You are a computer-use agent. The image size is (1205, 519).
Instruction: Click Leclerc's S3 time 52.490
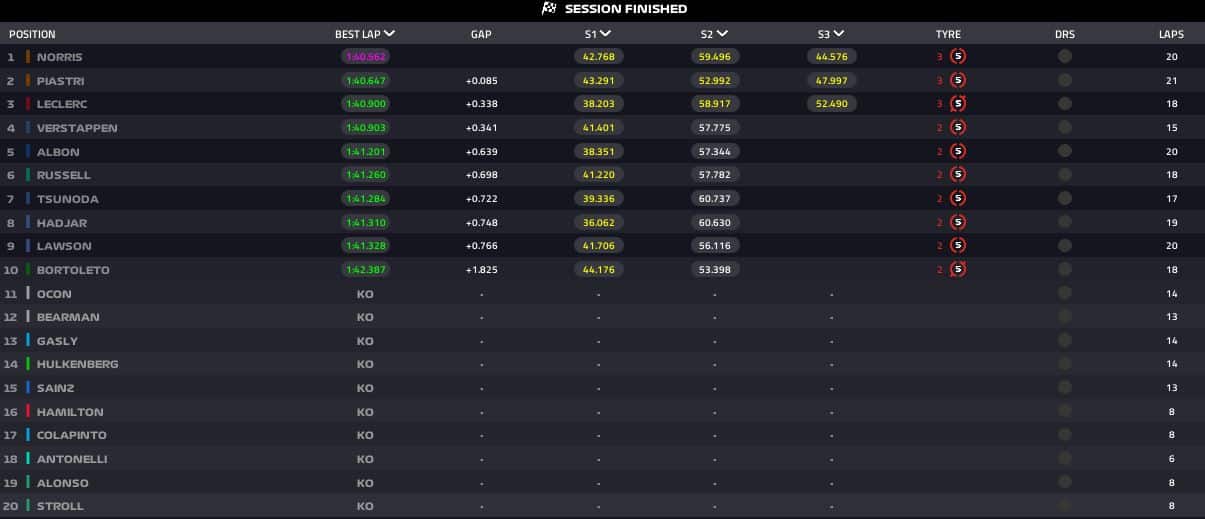[831, 104]
